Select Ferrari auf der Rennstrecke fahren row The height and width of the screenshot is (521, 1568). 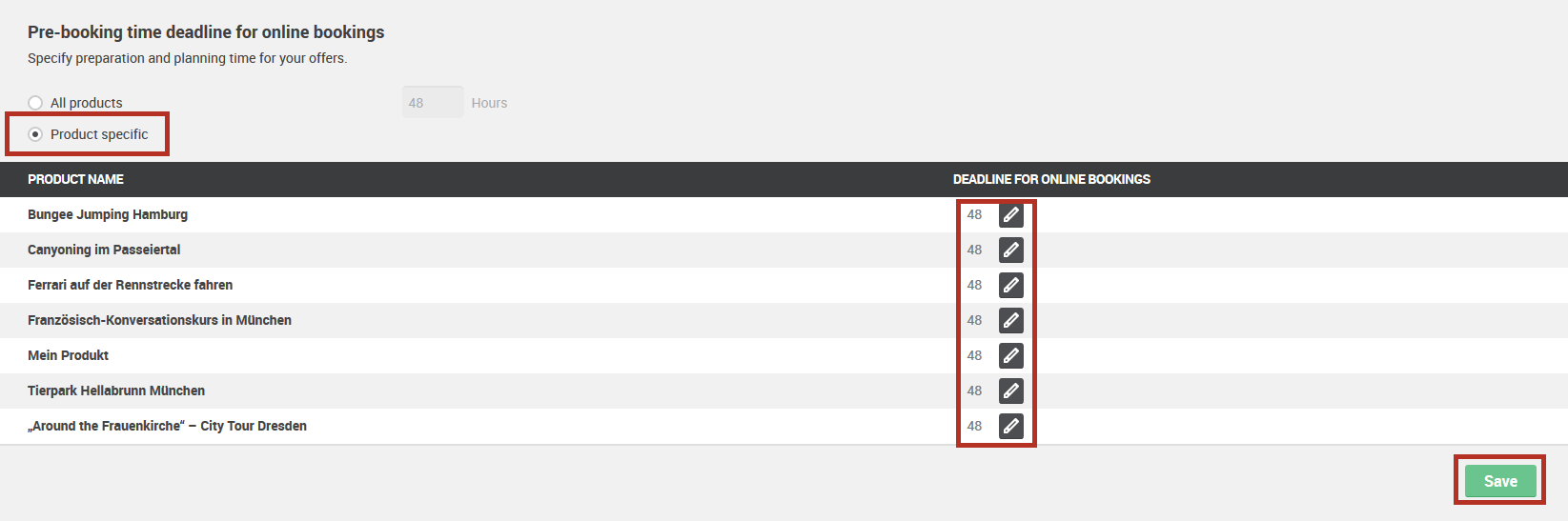[x=784, y=285]
